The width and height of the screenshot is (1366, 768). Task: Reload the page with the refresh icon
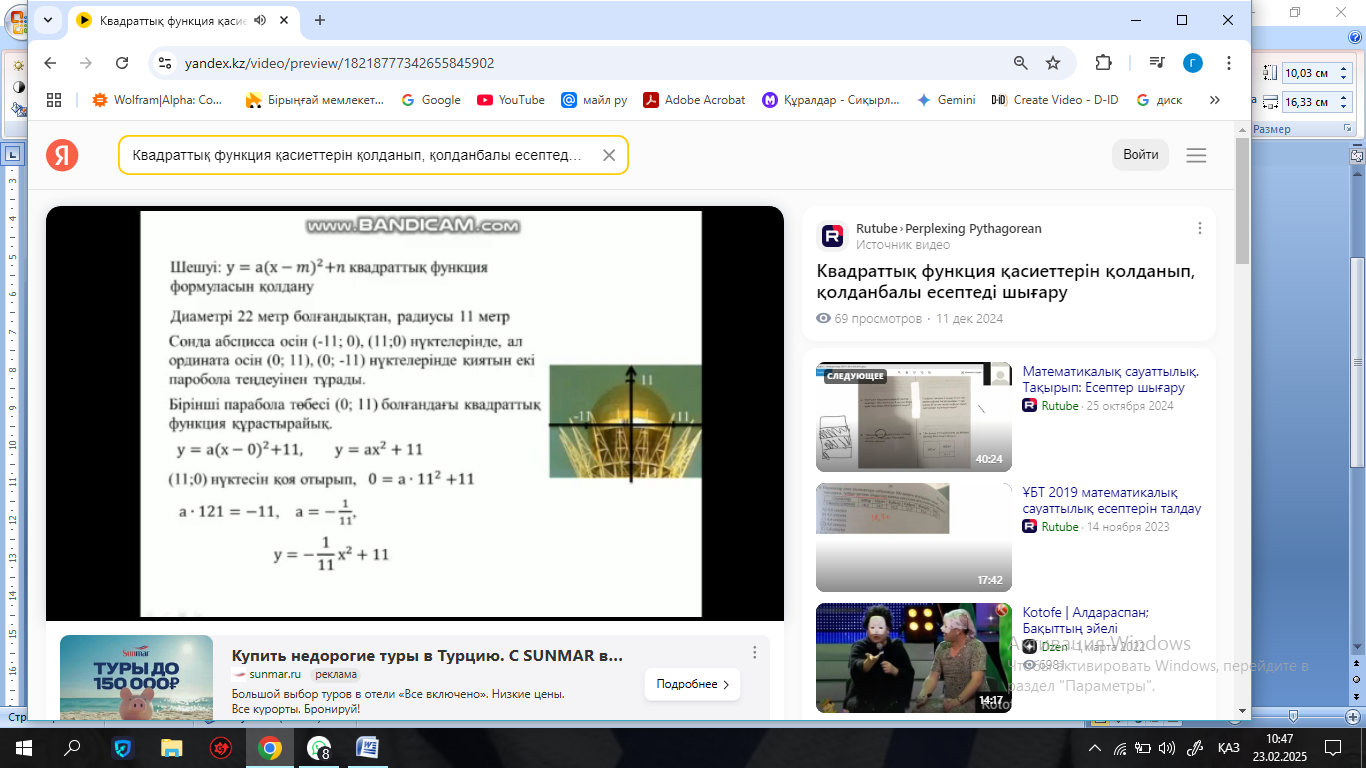click(122, 63)
